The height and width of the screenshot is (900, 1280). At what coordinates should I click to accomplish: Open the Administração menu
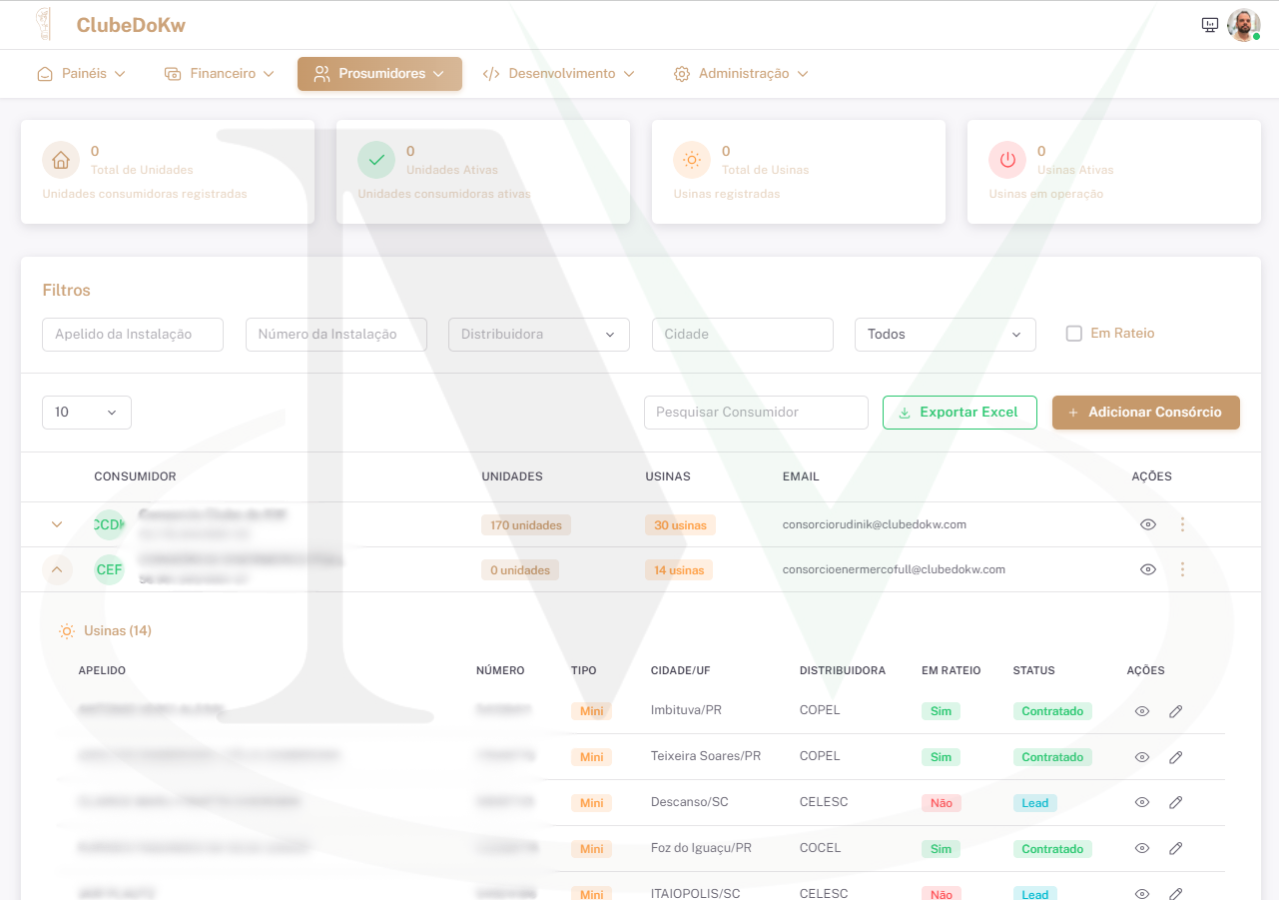[741, 74]
